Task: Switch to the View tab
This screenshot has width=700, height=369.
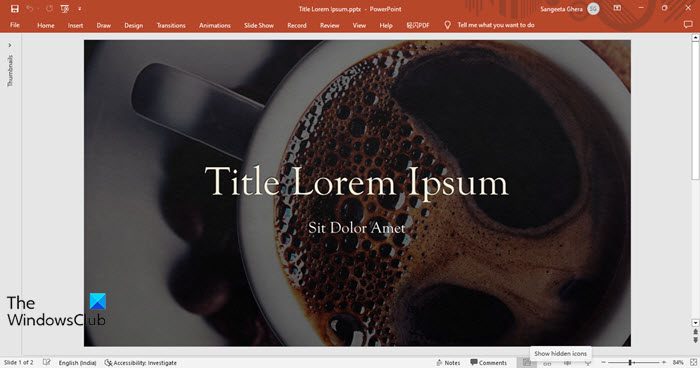Action: (x=359, y=25)
